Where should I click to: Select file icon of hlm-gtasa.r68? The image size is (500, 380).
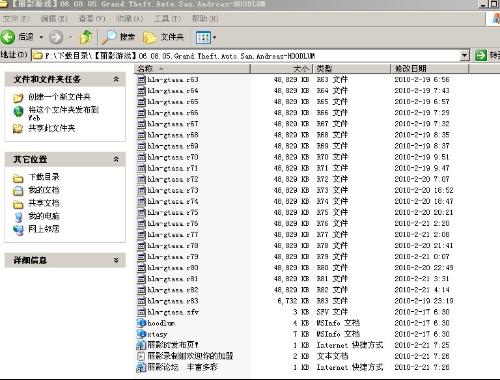tap(142, 135)
